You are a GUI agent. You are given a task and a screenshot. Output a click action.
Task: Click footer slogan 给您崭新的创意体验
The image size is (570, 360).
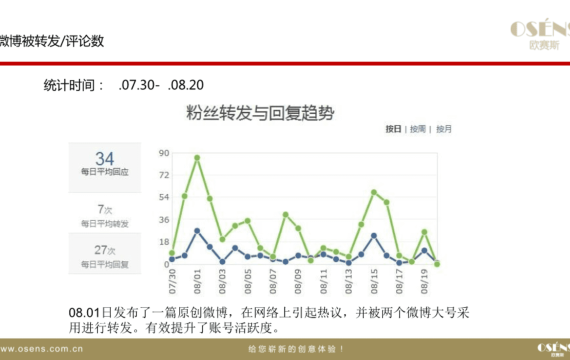click(296, 349)
